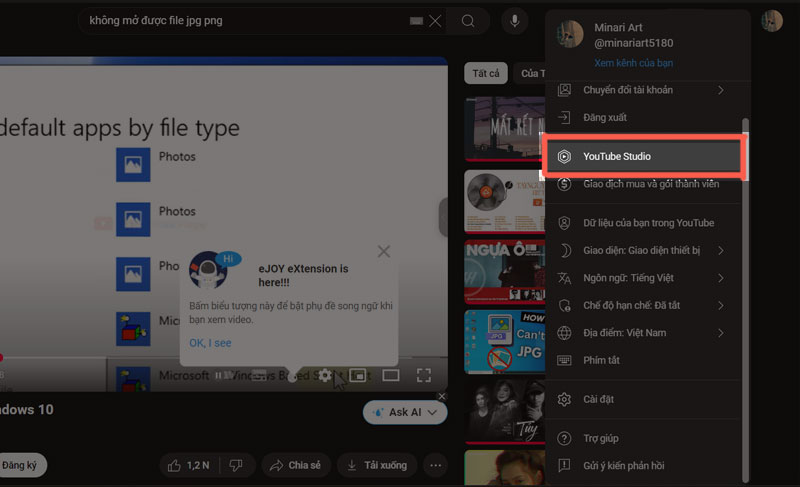This screenshot has width=800, height=487.
Task: Open YouTube Studio from the account menu
Action: click(x=643, y=156)
